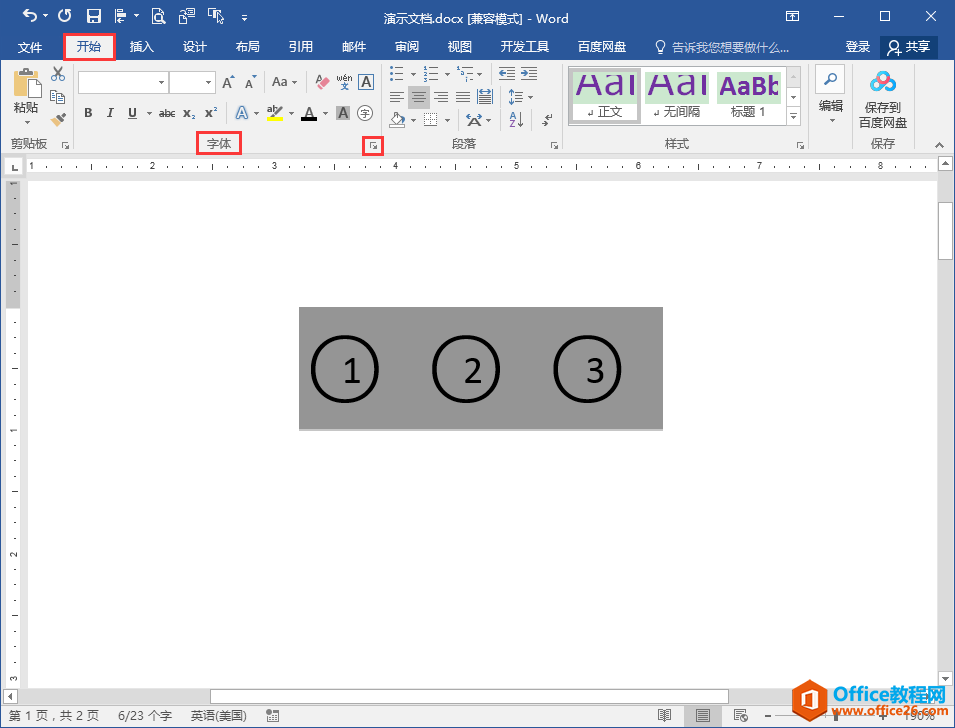955x728 pixels.
Task: Open the 文件 menu
Action: tap(30, 47)
